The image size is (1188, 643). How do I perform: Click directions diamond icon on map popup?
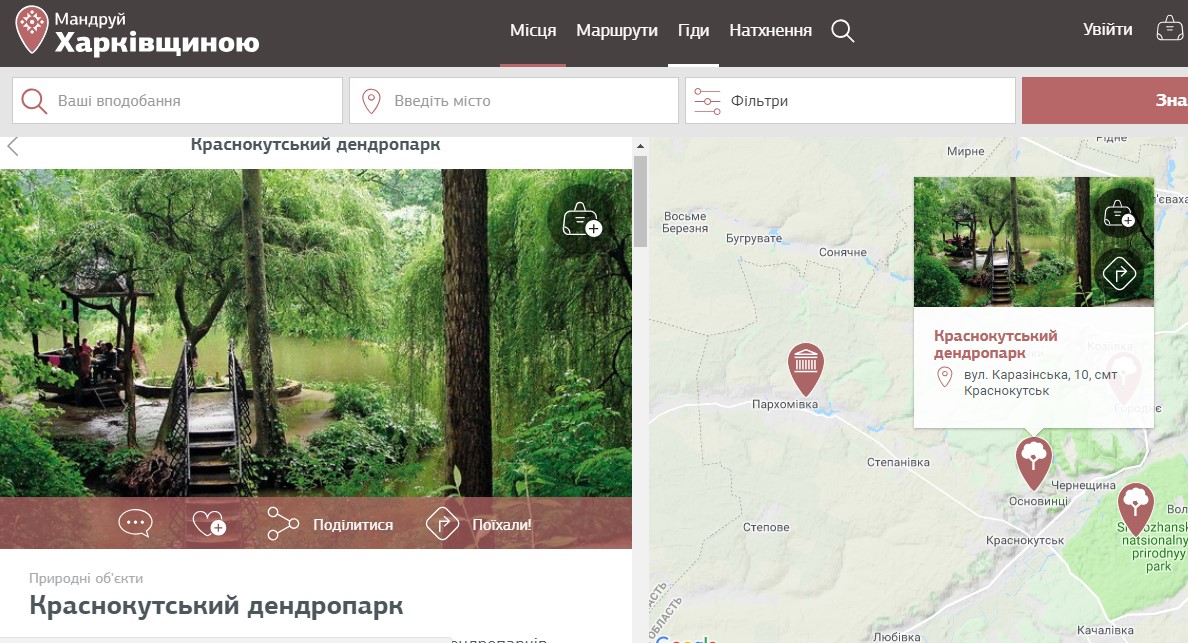(x=1119, y=273)
